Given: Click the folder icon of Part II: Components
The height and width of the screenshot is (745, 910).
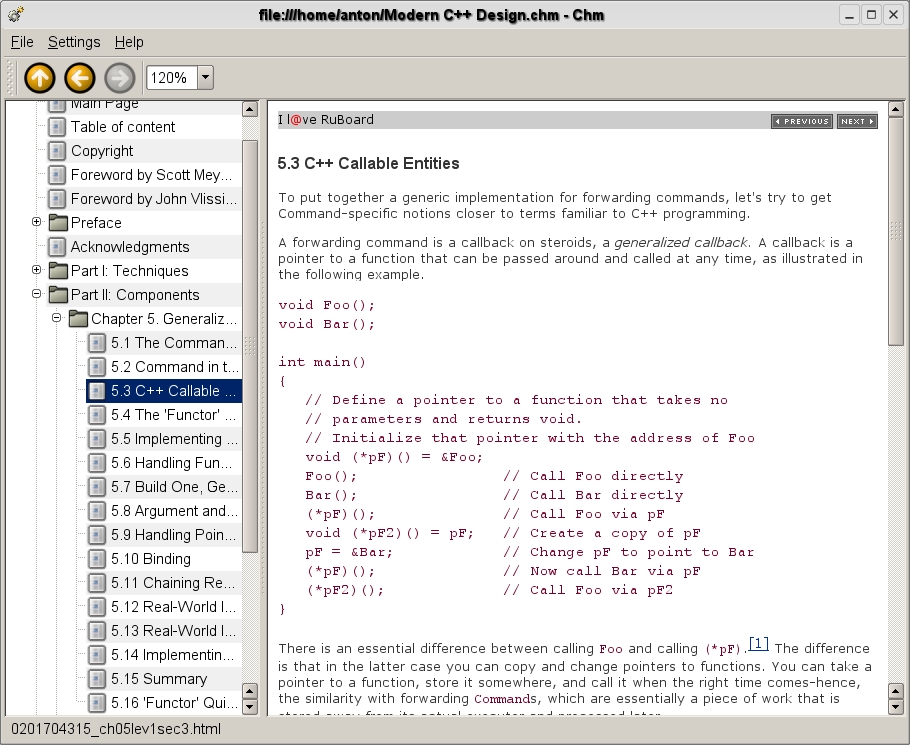Looking at the screenshot, I should click(x=58, y=295).
